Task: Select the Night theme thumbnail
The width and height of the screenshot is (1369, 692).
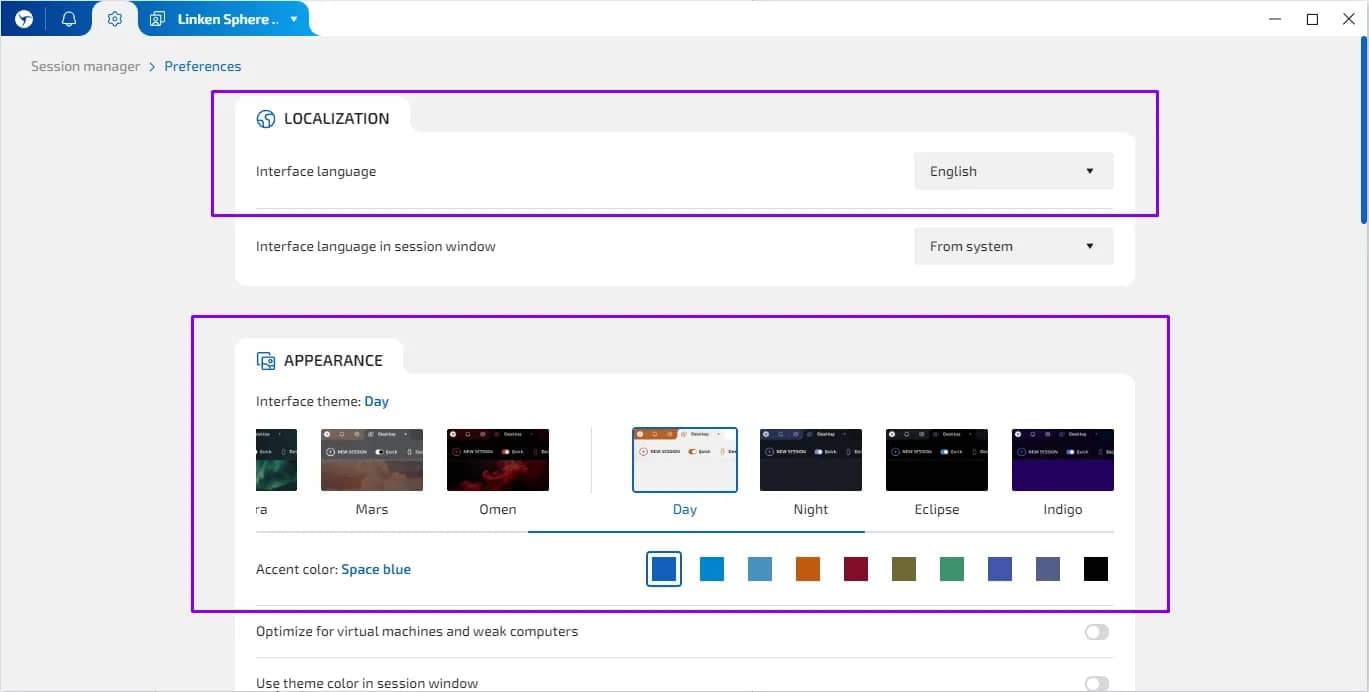Action: click(811, 460)
